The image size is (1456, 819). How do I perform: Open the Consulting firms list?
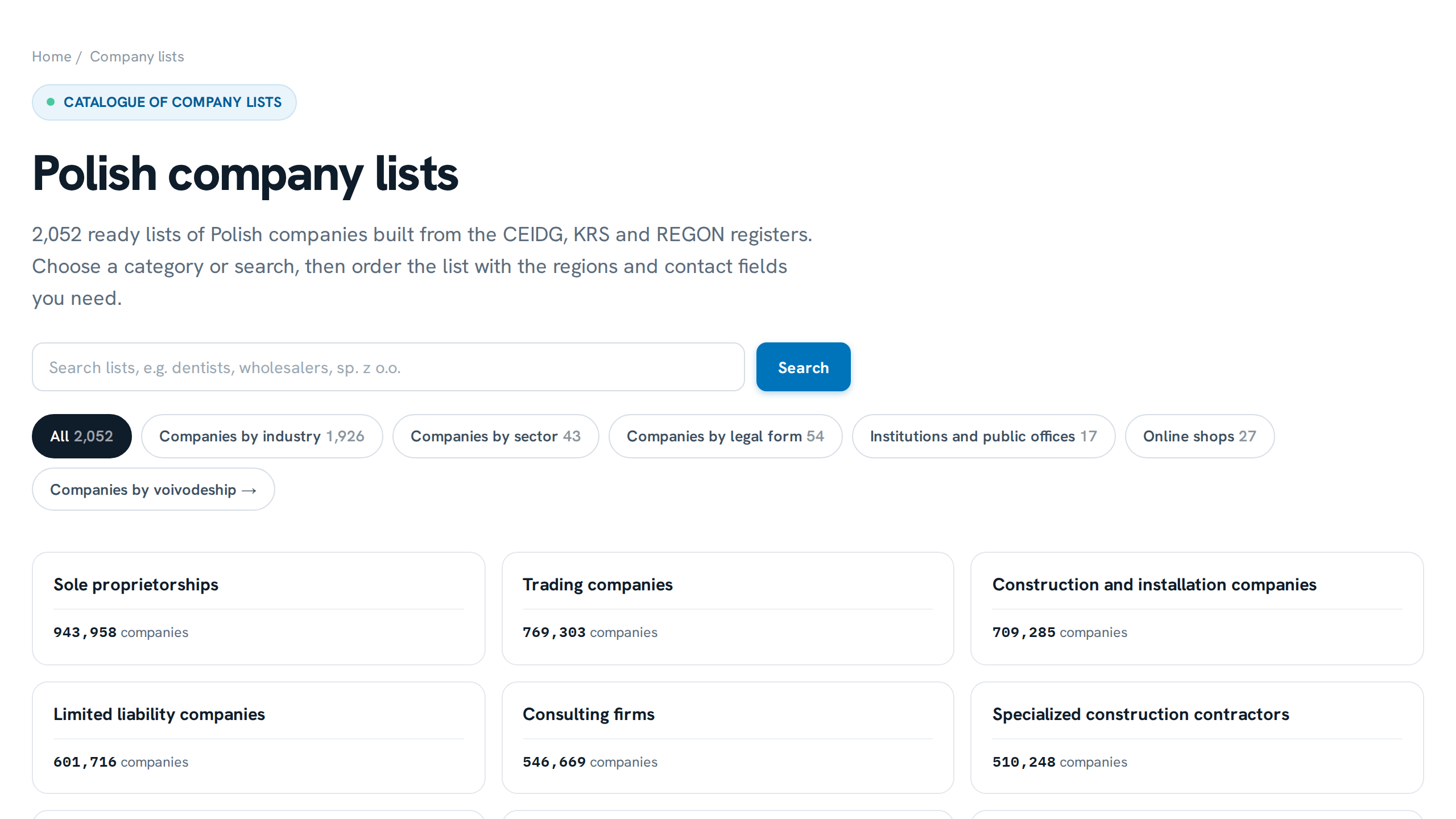(x=727, y=738)
